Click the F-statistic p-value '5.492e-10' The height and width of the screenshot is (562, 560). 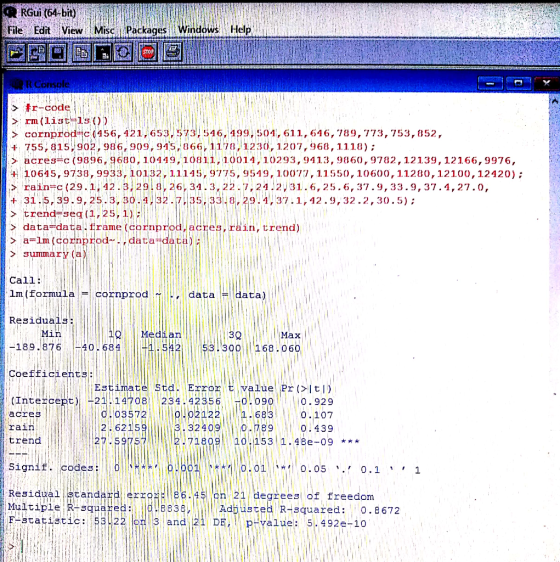336,524
